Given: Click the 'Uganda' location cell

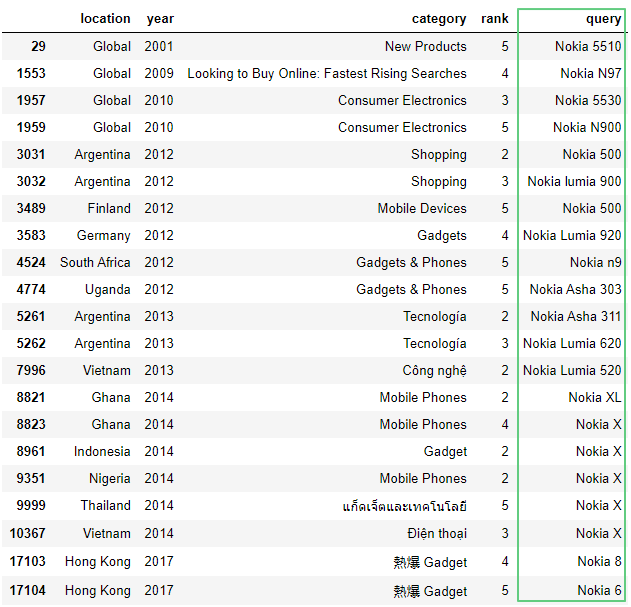Looking at the screenshot, I should pyautogui.click(x=107, y=289).
